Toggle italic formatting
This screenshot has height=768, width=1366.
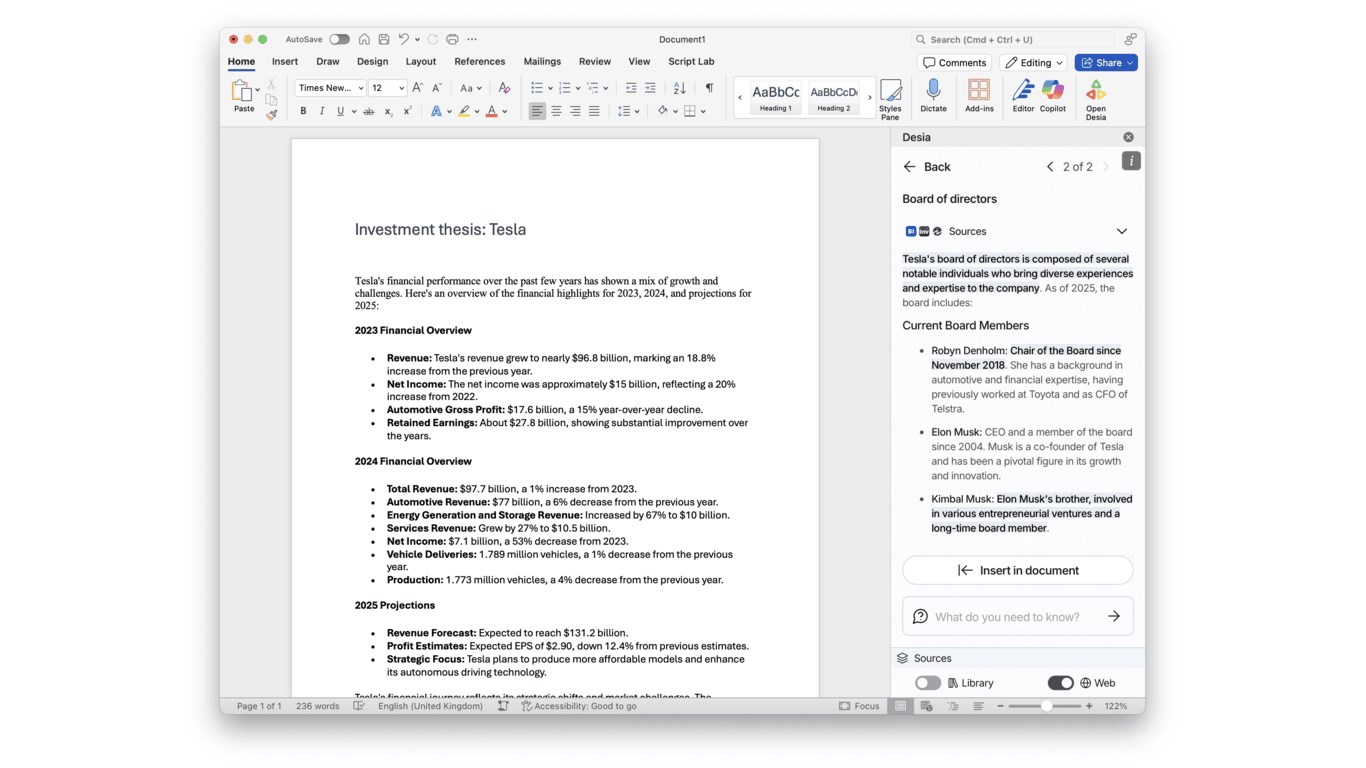point(322,111)
